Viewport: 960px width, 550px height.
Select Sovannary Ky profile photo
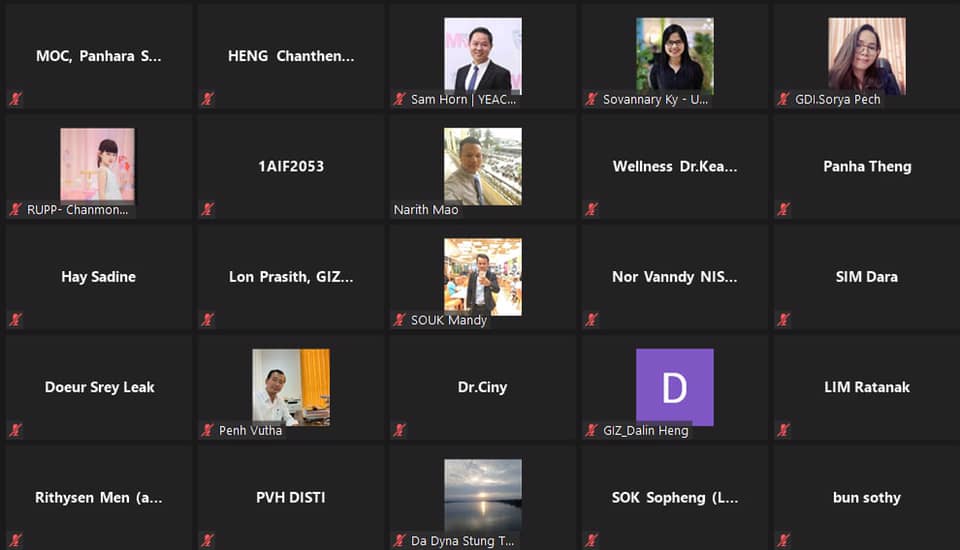pos(675,56)
